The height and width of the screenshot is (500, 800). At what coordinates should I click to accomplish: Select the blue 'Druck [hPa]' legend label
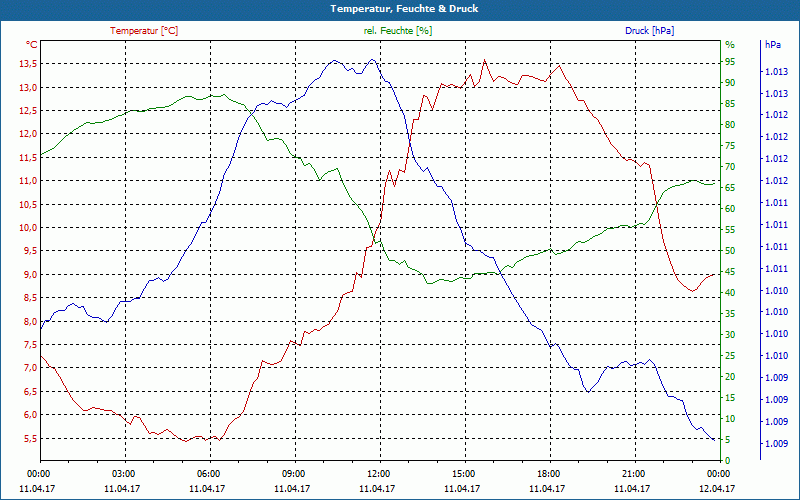(x=649, y=31)
